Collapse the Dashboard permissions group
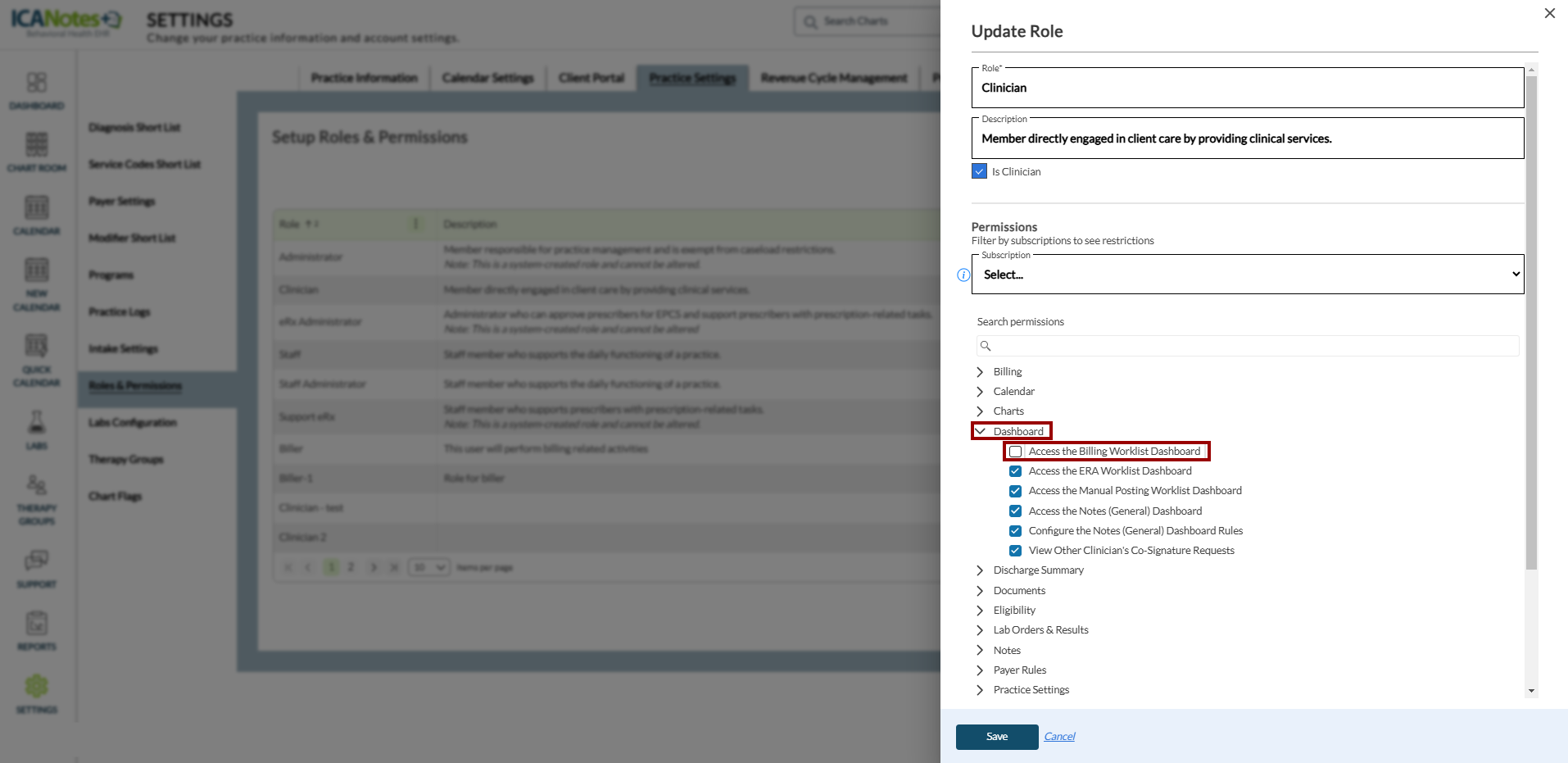The height and width of the screenshot is (763, 1568). pos(980,431)
